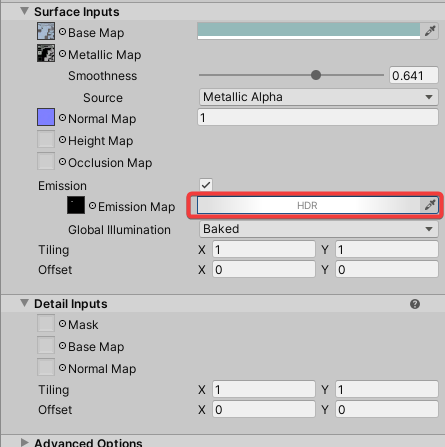Image resolution: width=445 pixels, height=447 pixels.
Task: Collapse the Surface Inputs section
Action: pyautogui.click(x=24, y=11)
